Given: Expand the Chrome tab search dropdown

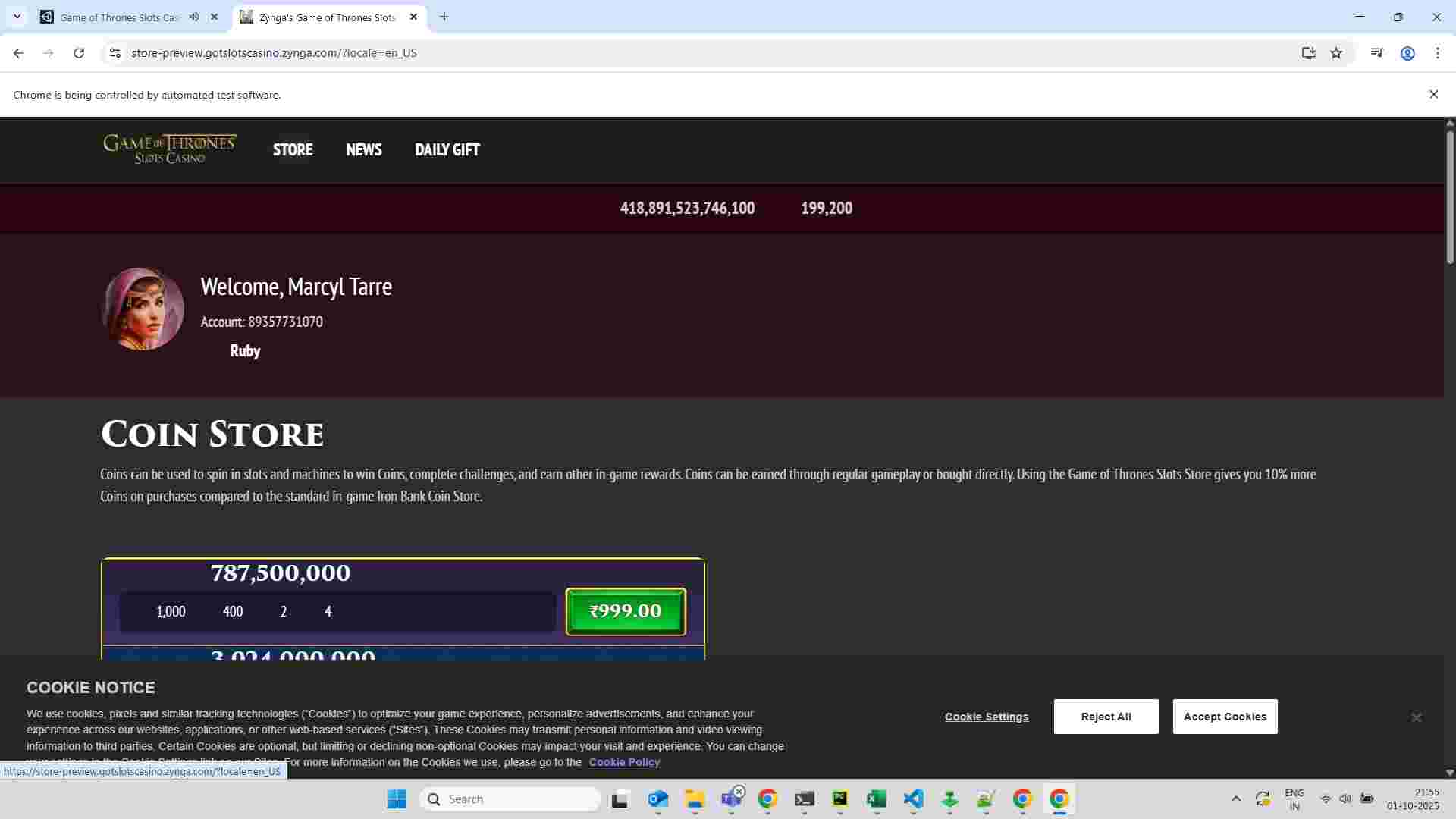Looking at the screenshot, I should pyautogui.click(x=17, y=17).
